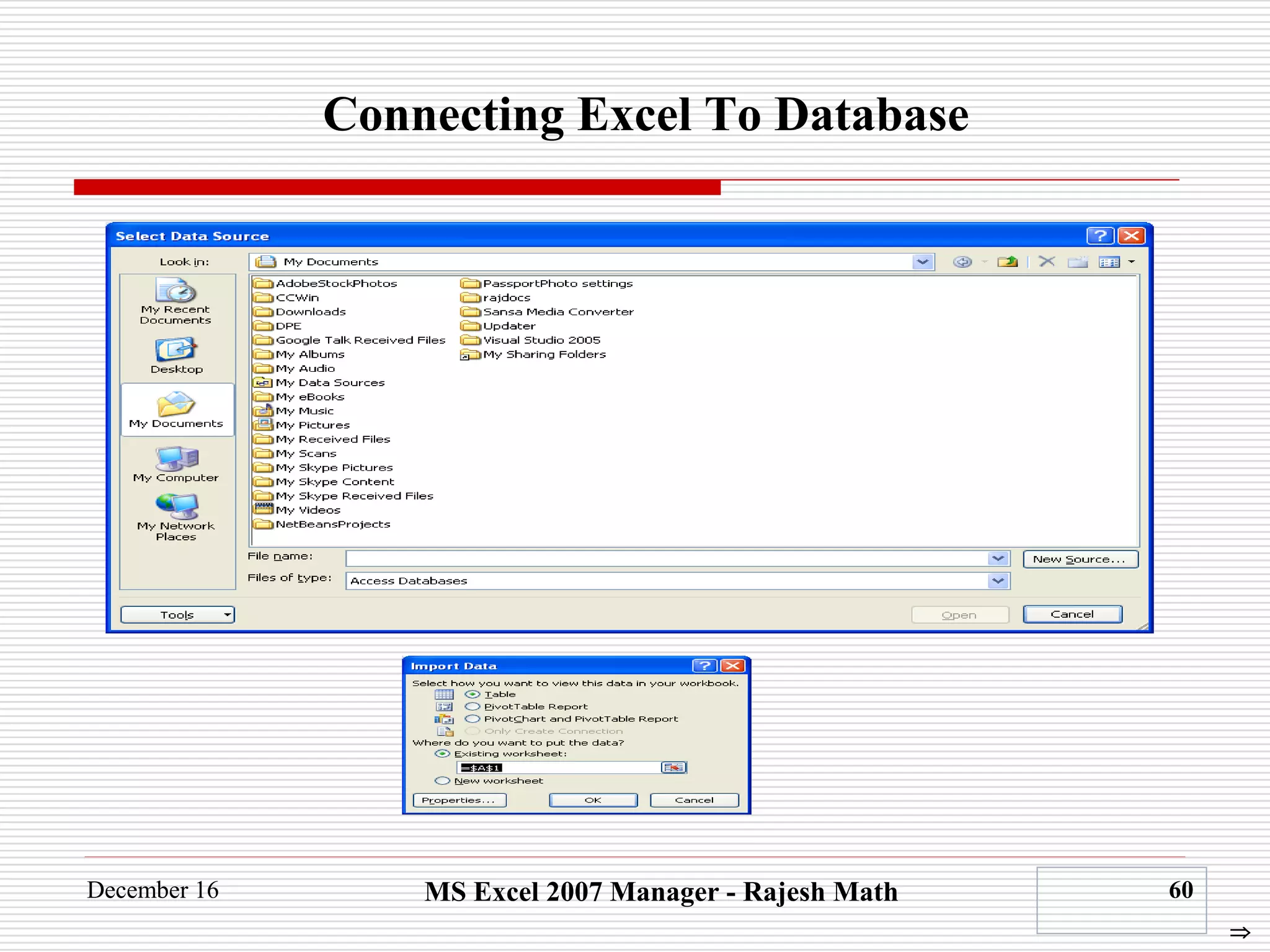Select the My Skype Content folder

(324, 482)
